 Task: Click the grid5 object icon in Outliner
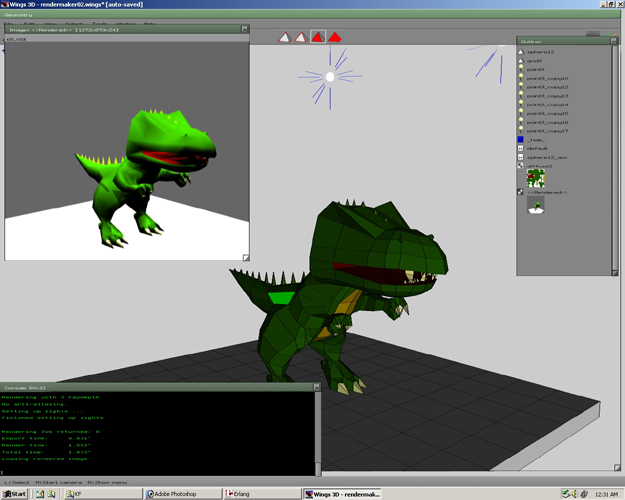[521, 61]
